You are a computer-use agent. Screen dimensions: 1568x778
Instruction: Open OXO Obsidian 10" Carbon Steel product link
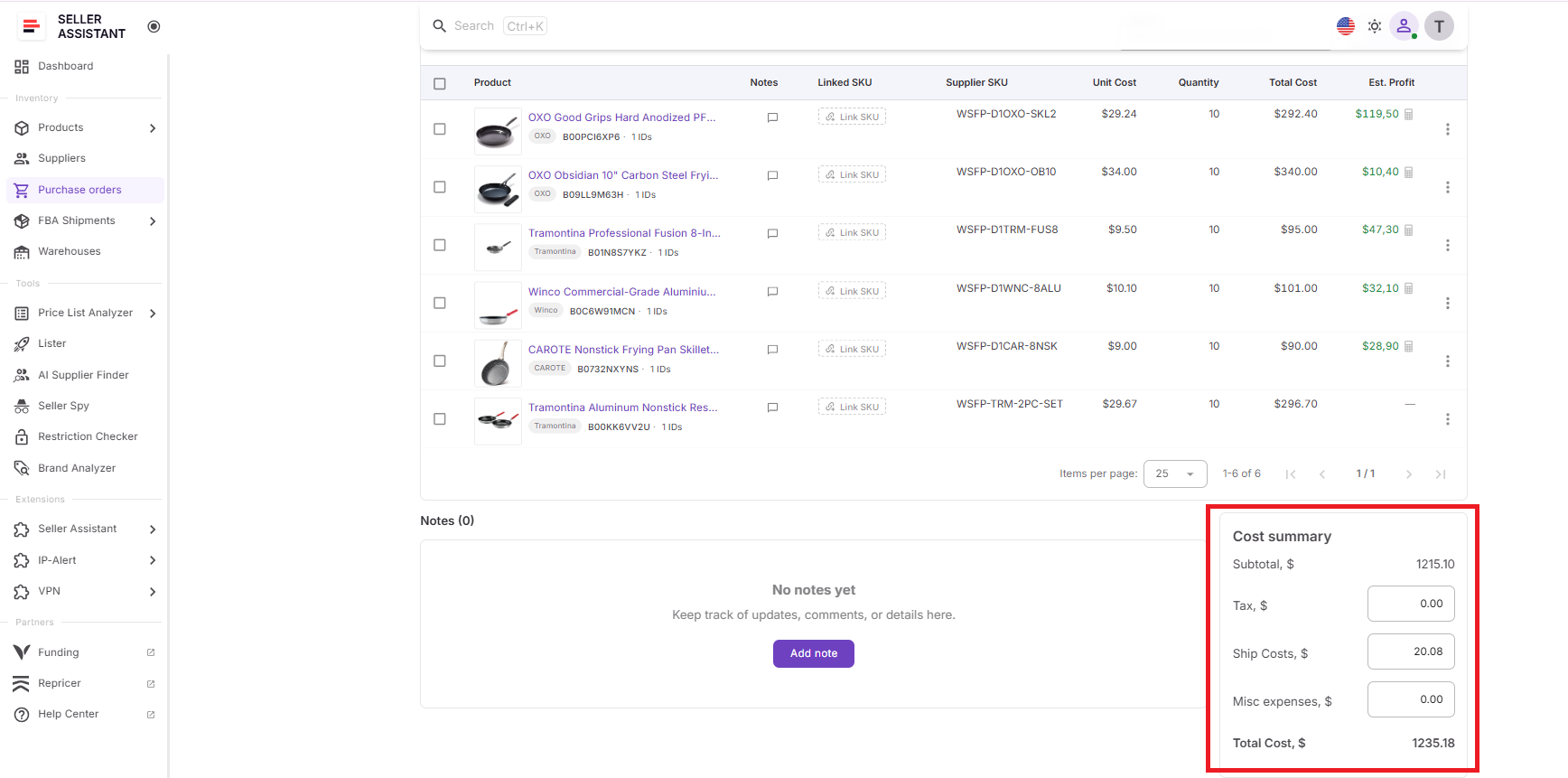pos(623,175)
